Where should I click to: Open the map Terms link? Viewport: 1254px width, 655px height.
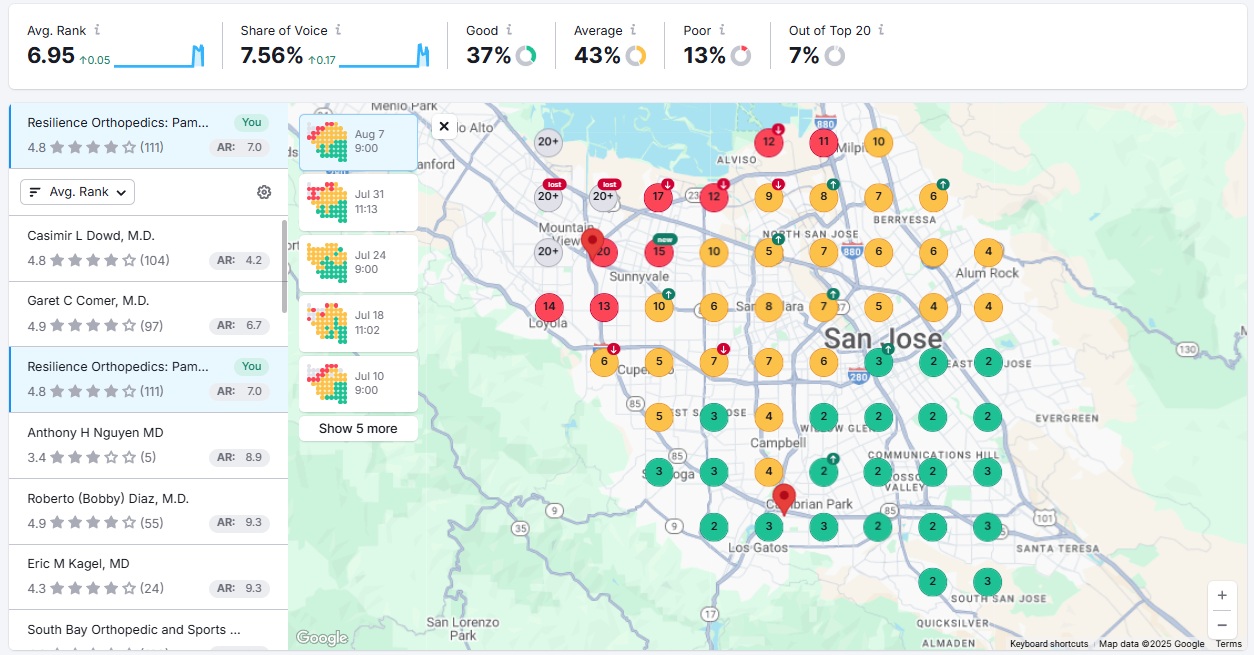click(1228, 644)
